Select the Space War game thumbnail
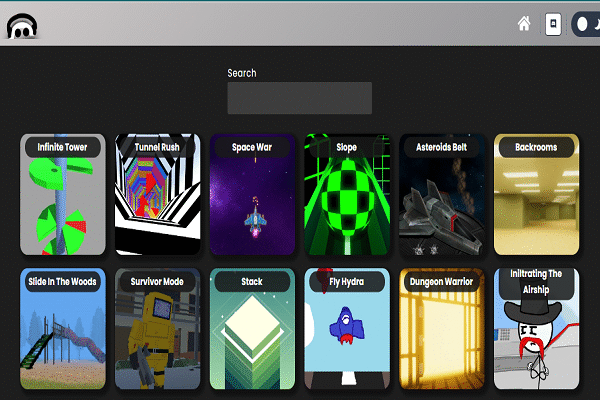600x400 pixels. (252, 200)
